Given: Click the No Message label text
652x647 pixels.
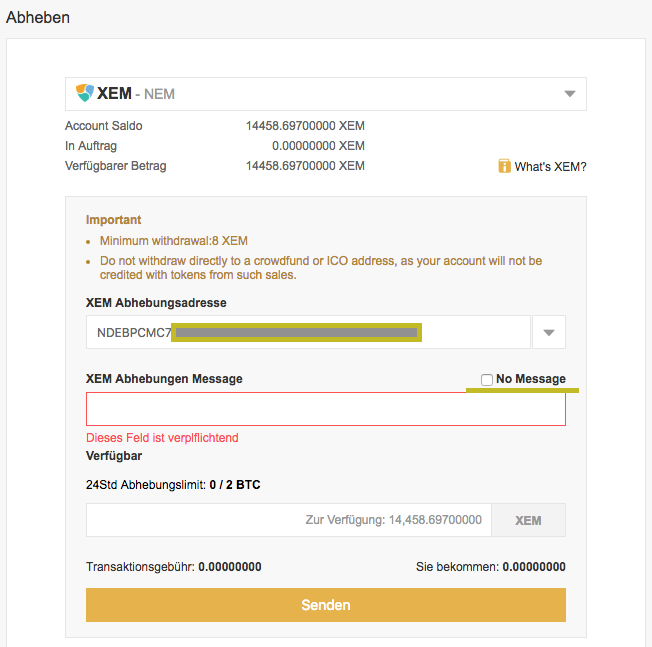Looking at the screenshot, I should coord(530,379).
